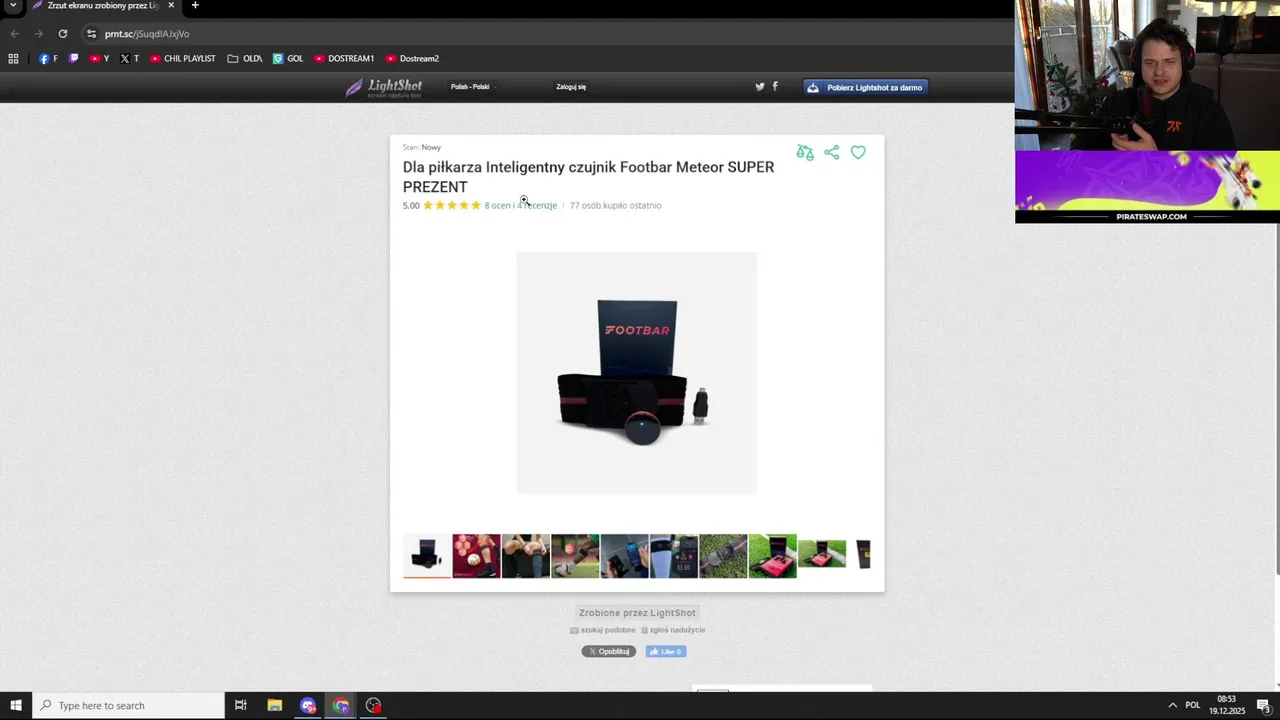
Task: Open the Windows Start menu
Action: click(15, 706)
